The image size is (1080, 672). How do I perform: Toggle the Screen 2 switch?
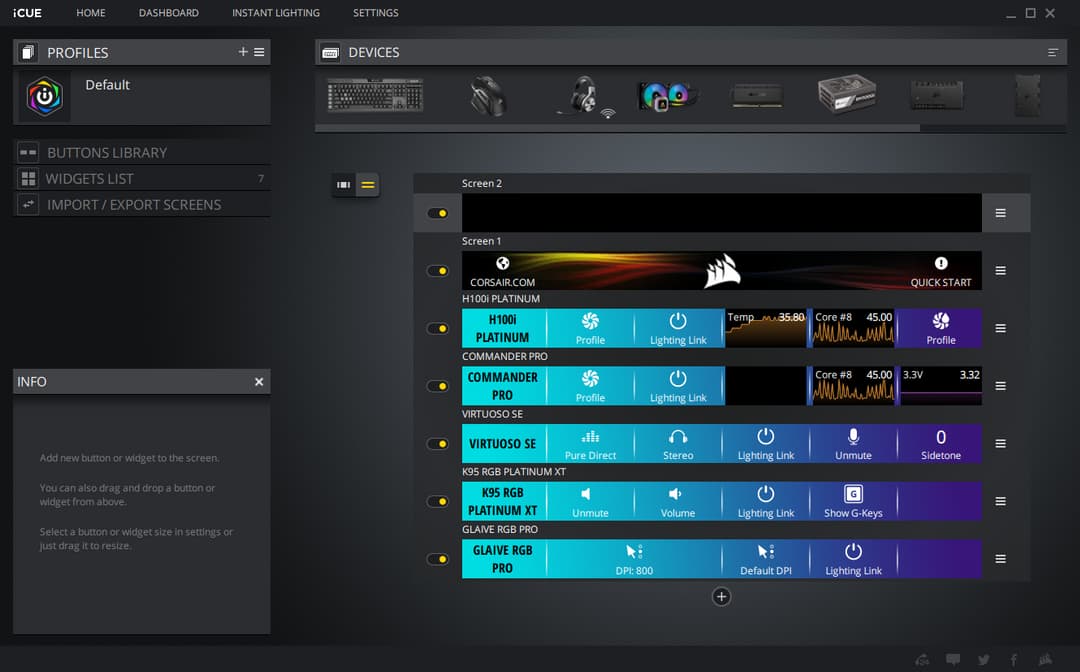(x=438, y=213)
